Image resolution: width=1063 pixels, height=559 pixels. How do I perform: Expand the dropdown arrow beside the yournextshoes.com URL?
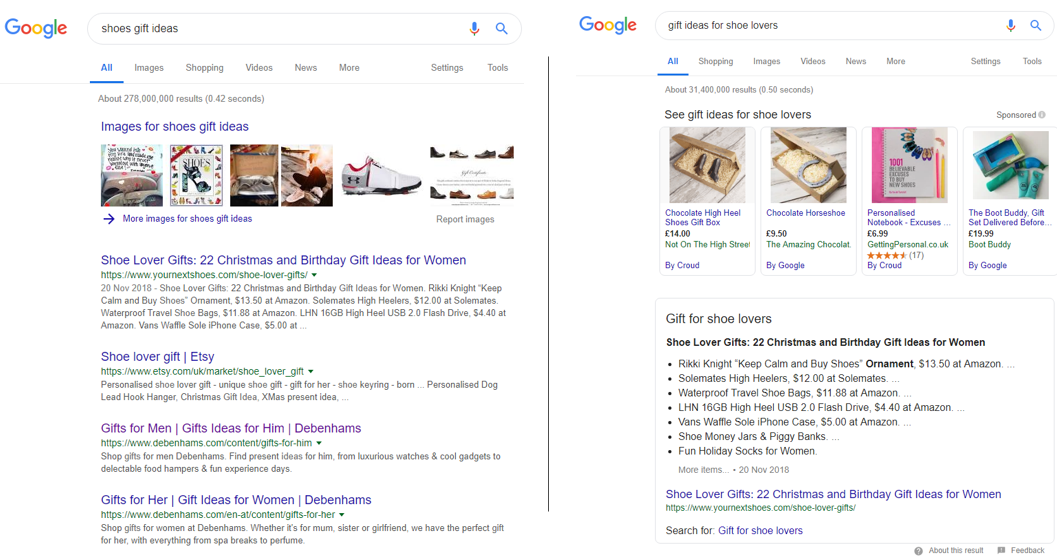pyautogui.click(x=314, y=275)
